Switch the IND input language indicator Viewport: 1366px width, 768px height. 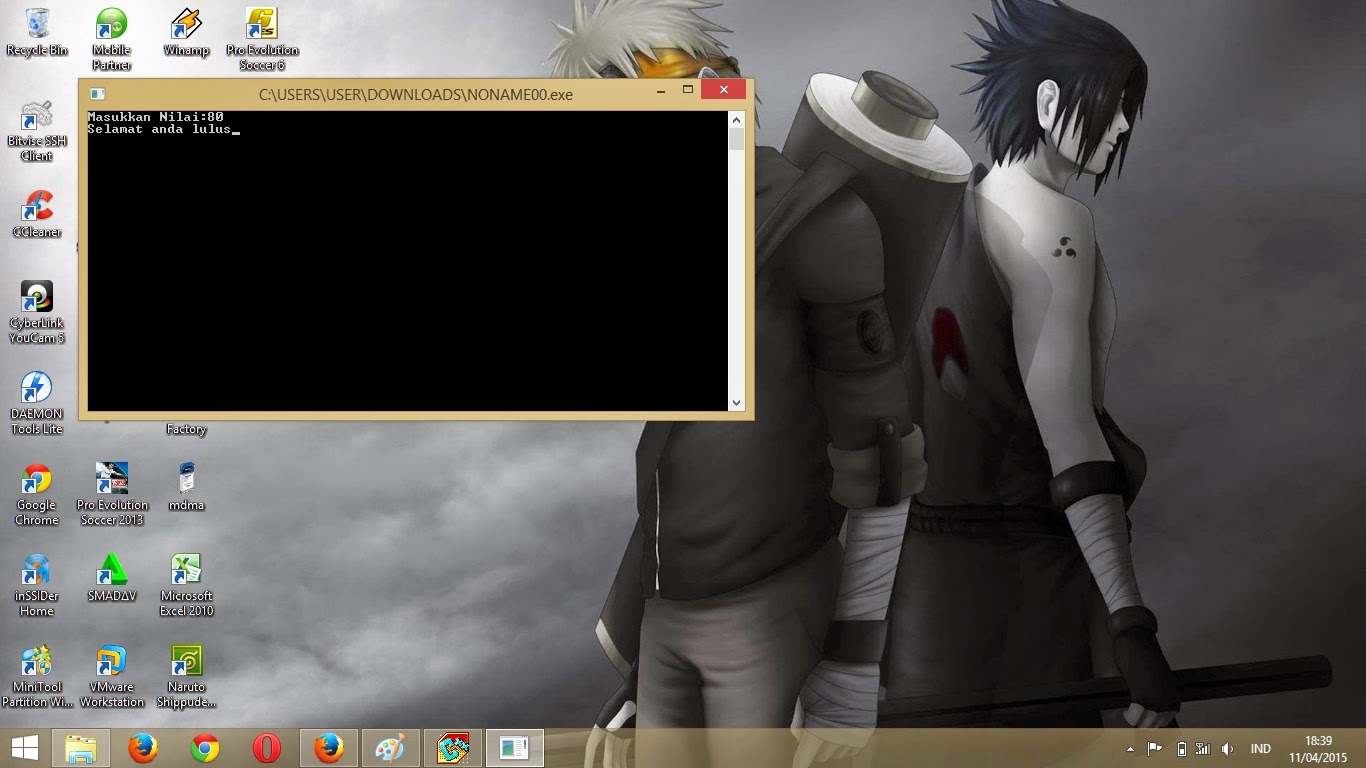tap(1260, 749)
